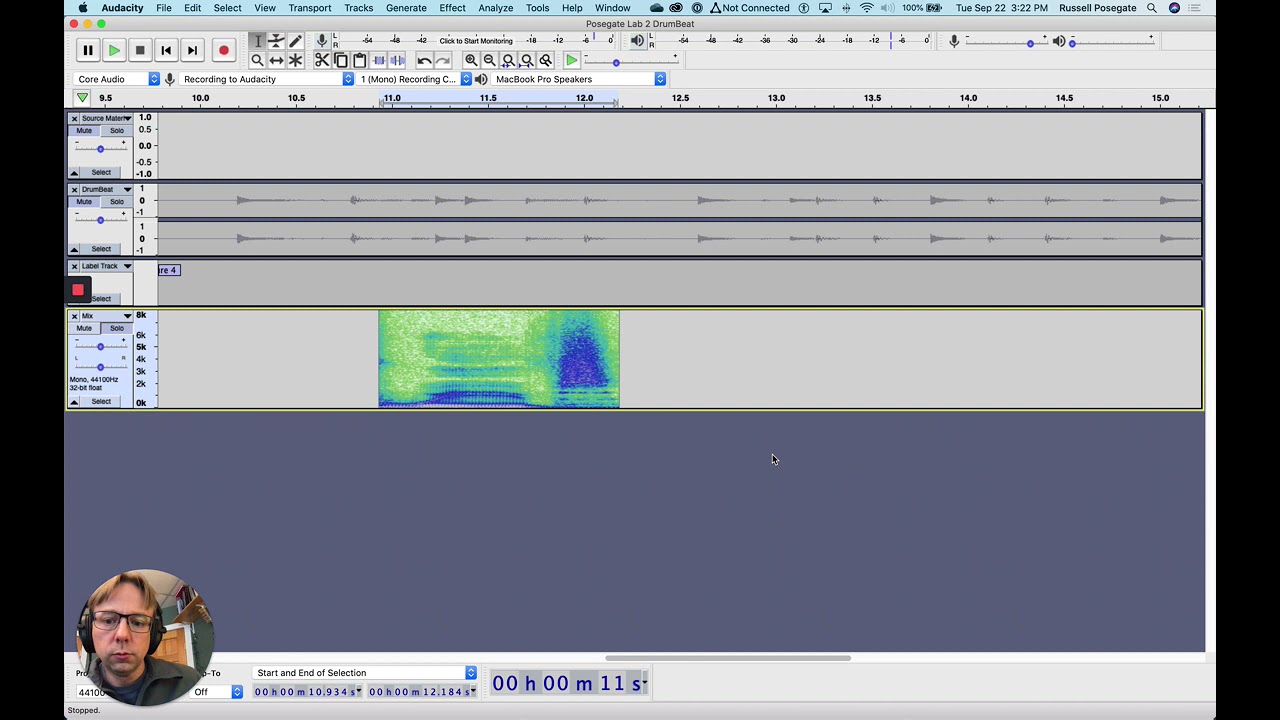
Task: Click the Zoom Toggle icon
Action: (x=546, y=60)
